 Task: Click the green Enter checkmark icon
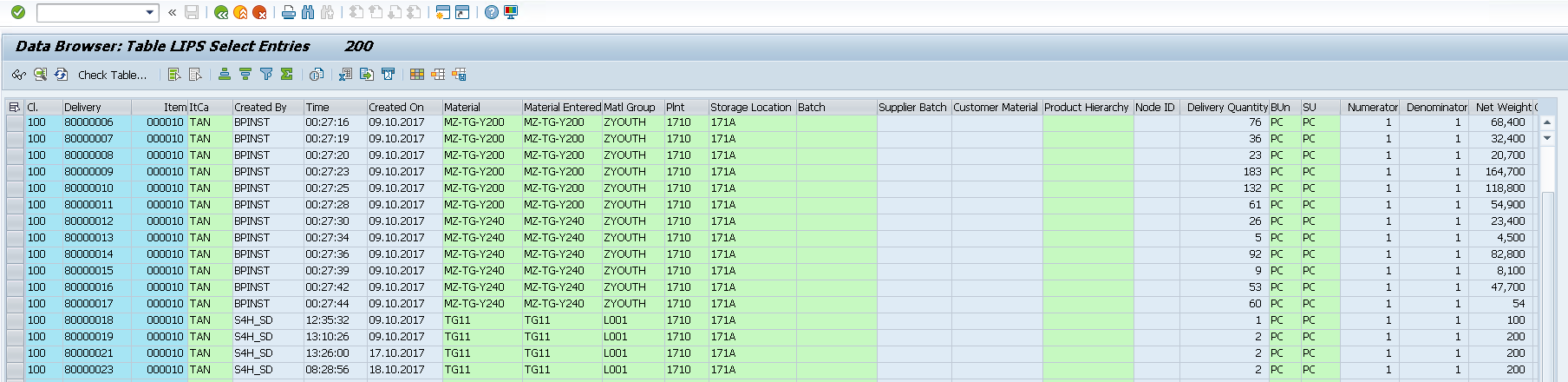pyautogui.click(x=17, y=12)
